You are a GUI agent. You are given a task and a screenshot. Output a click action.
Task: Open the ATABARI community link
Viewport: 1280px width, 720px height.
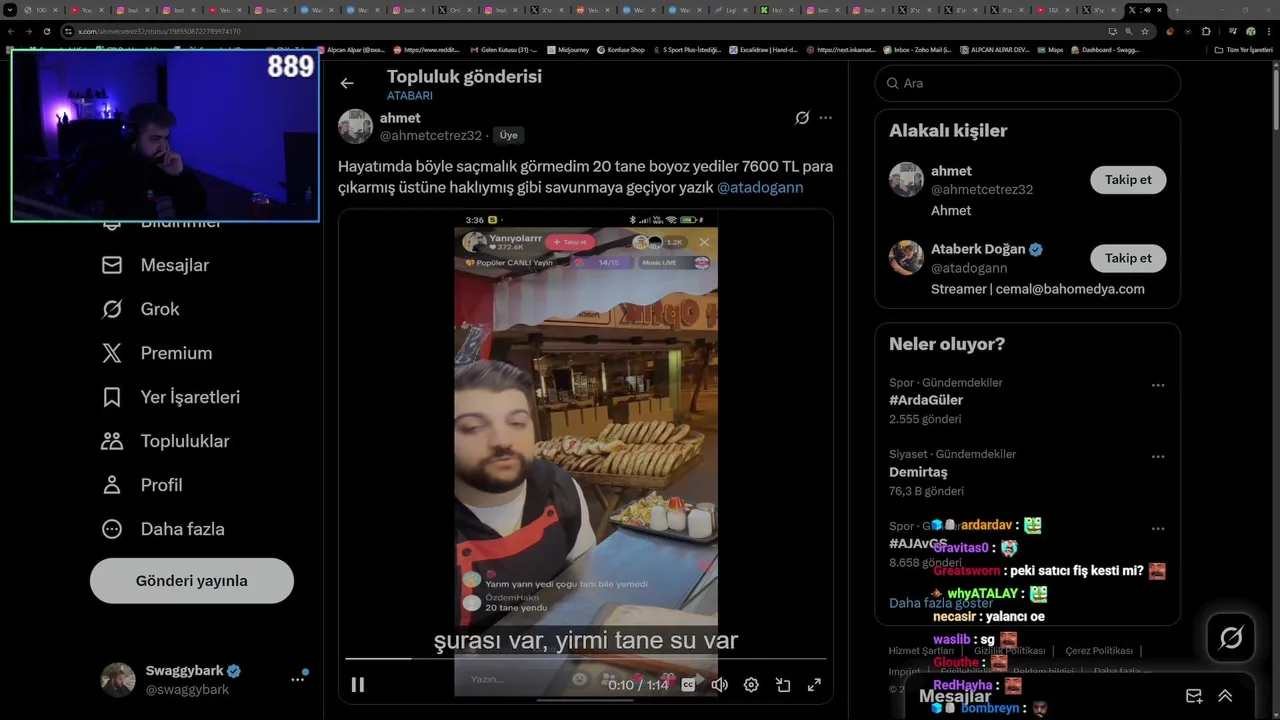[410, 96]
